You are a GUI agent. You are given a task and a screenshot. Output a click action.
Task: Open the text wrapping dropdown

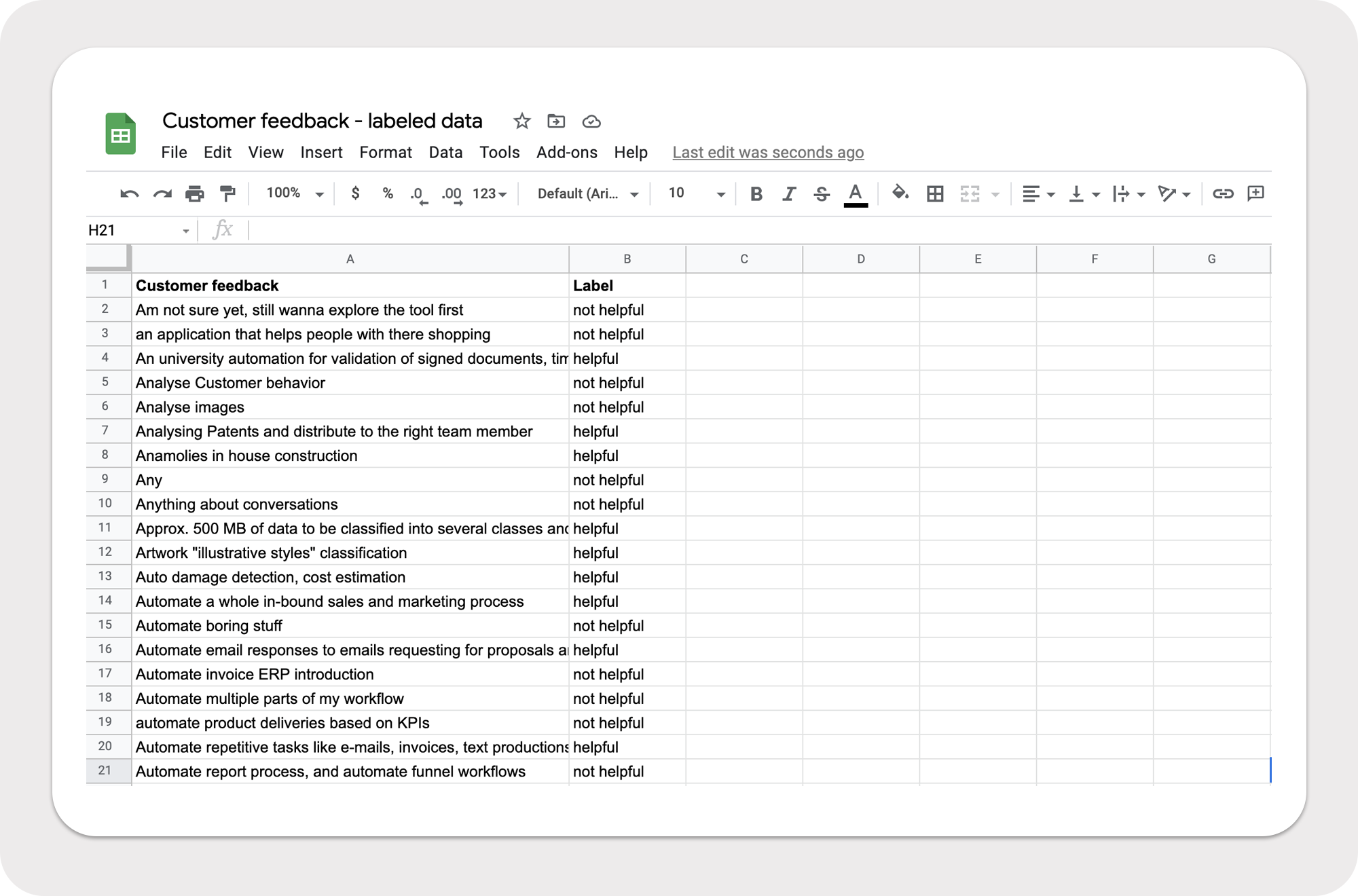pos(1129,194)
